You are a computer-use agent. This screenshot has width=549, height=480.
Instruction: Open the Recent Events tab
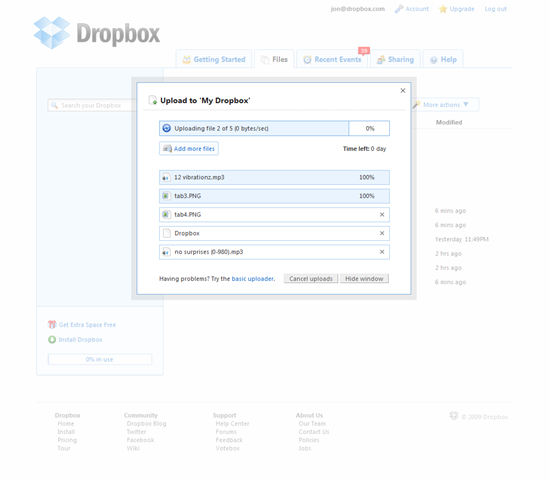(332, 59)
